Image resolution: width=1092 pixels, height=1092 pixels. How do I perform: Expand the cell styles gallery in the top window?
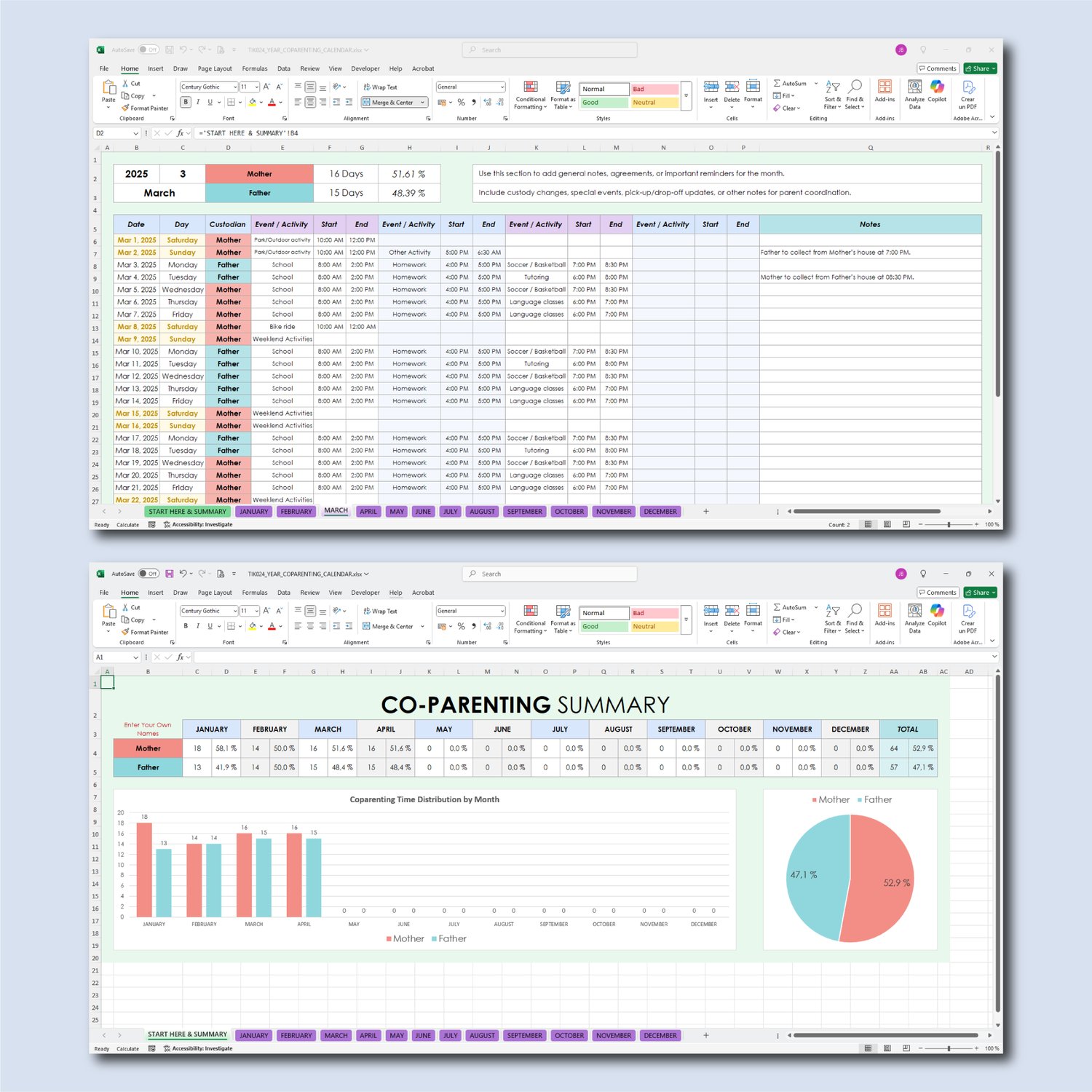[686, 95]
